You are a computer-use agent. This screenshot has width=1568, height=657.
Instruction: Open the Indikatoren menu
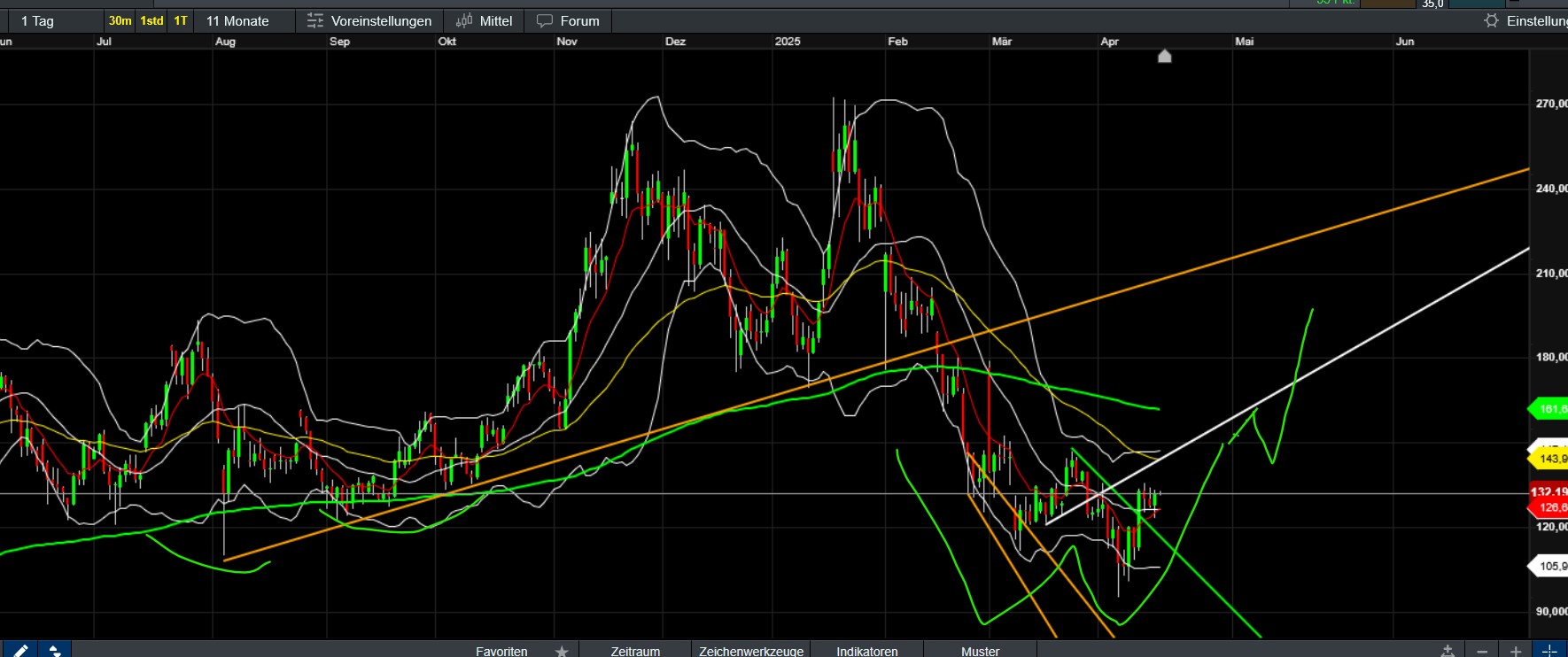[x=866, y=651]
